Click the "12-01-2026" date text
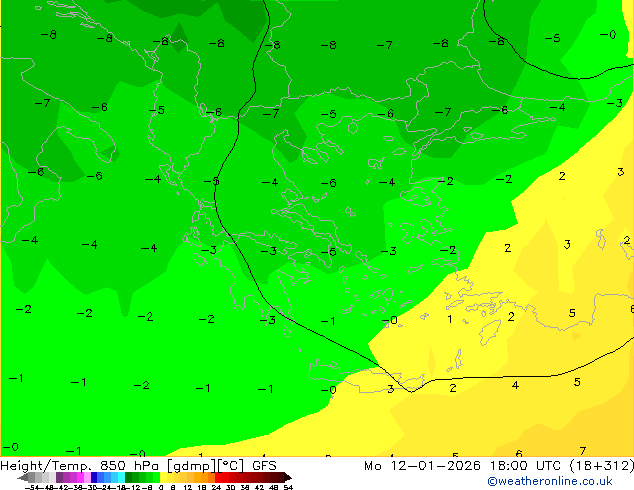The width and height of the screenshot is (634, 490). click(436, 466)
